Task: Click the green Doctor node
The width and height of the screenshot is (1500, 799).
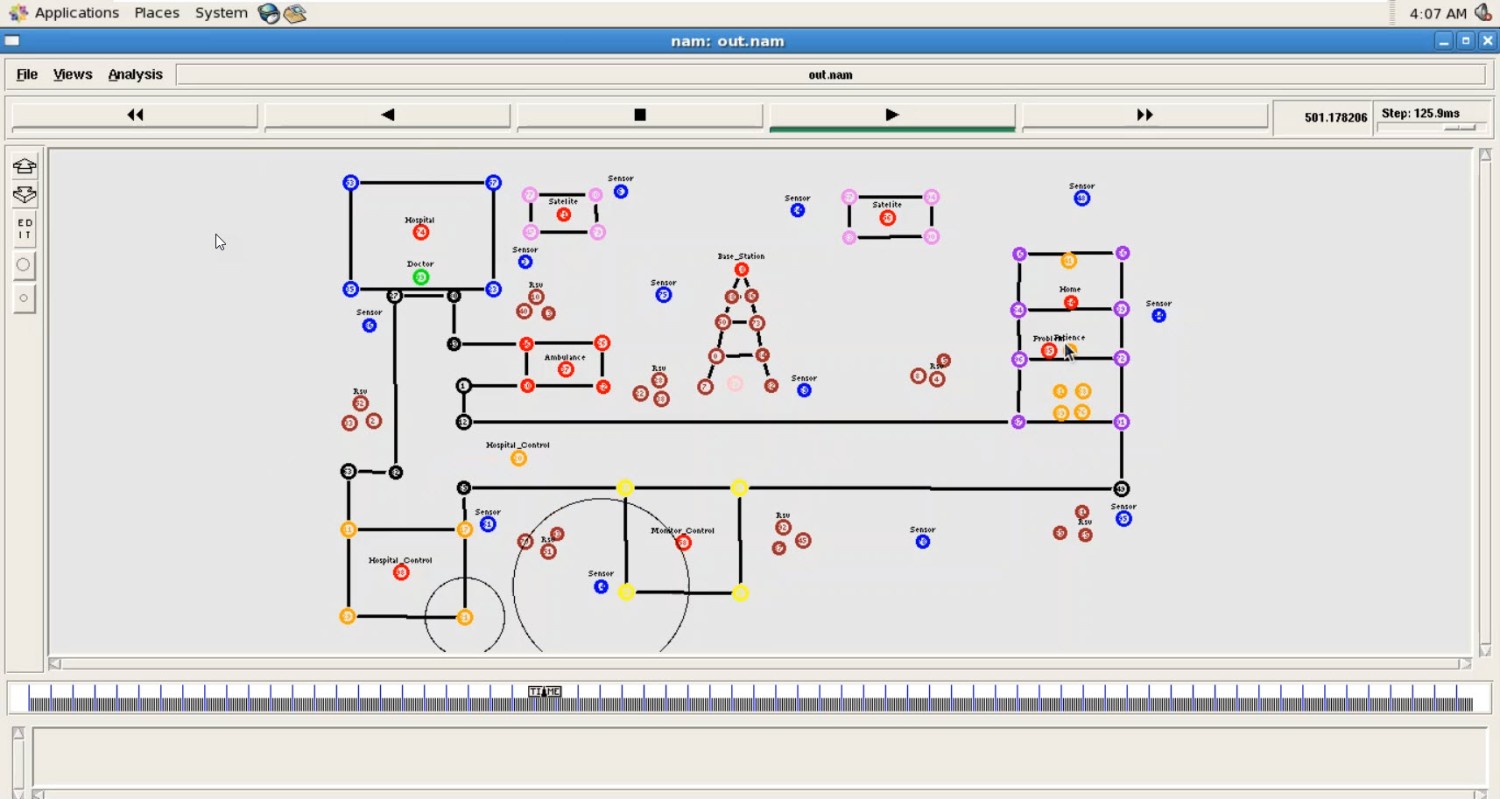Action: (421, 277)
